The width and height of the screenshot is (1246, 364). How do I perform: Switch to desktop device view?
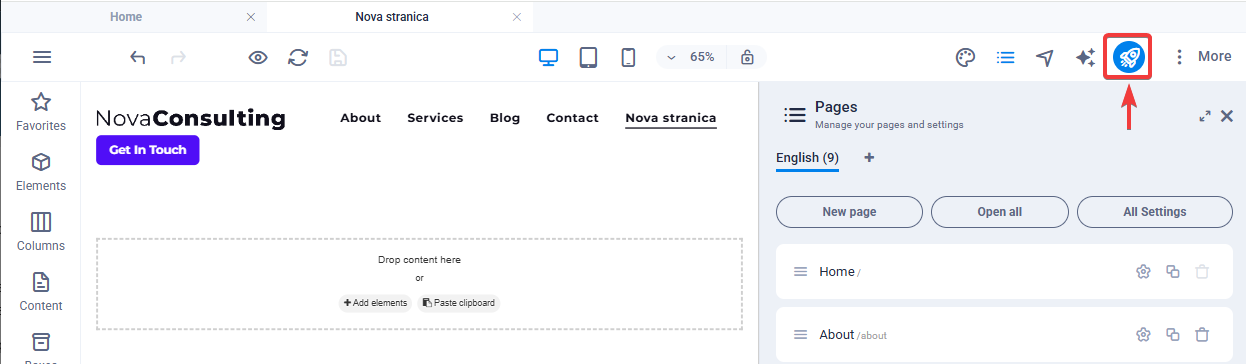point(548,57)
